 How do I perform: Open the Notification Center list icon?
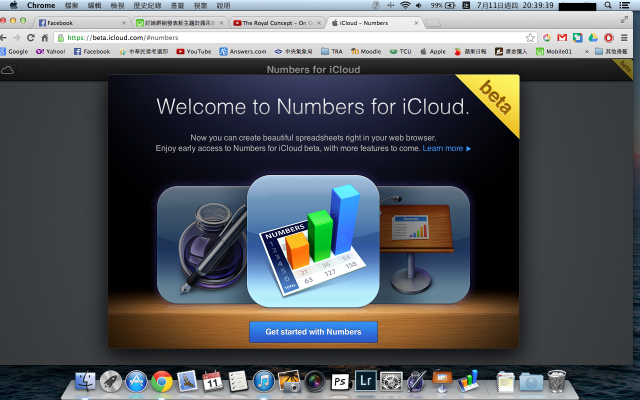pos(624,5)
